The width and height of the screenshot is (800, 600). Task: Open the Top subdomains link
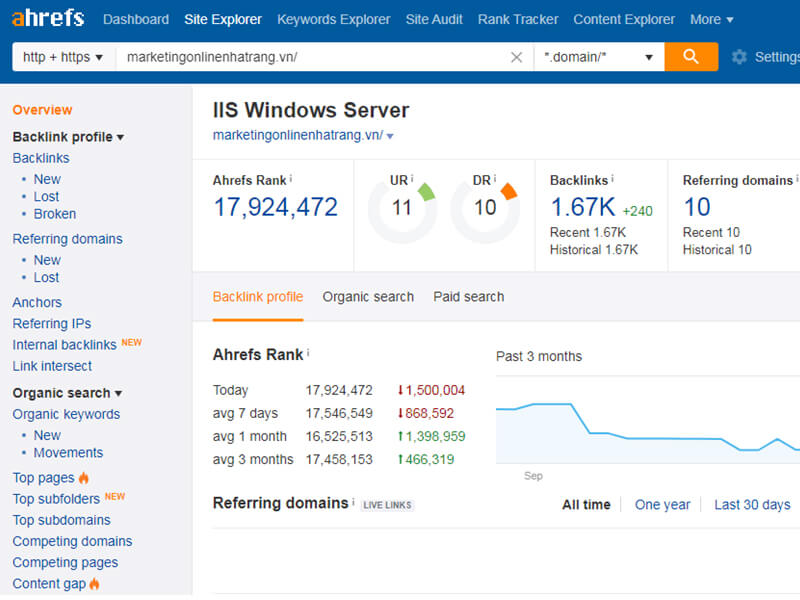tap(61, 520)
